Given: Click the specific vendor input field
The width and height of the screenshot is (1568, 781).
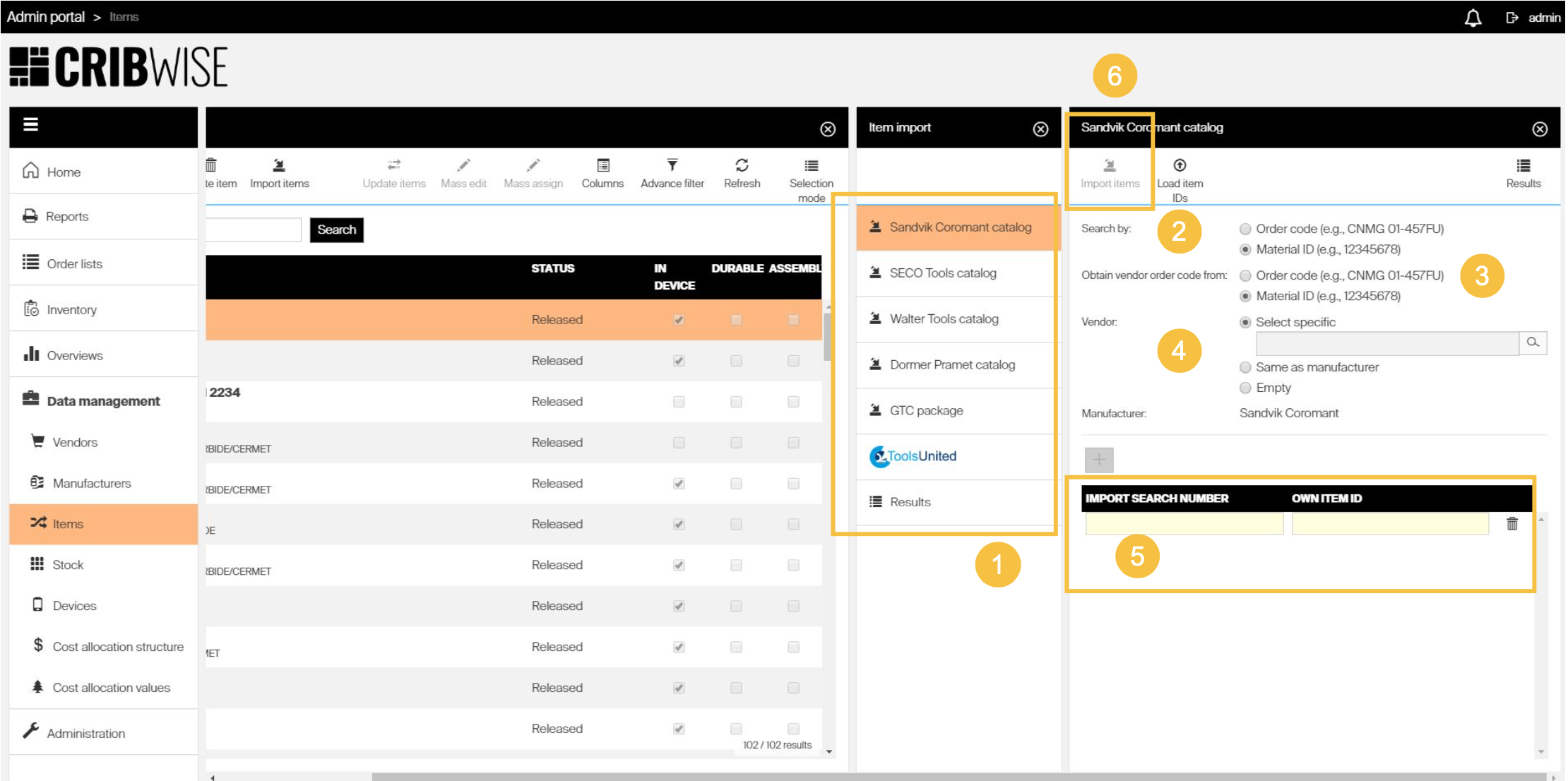Looking at the screenshot, I should coord(1387,343).
